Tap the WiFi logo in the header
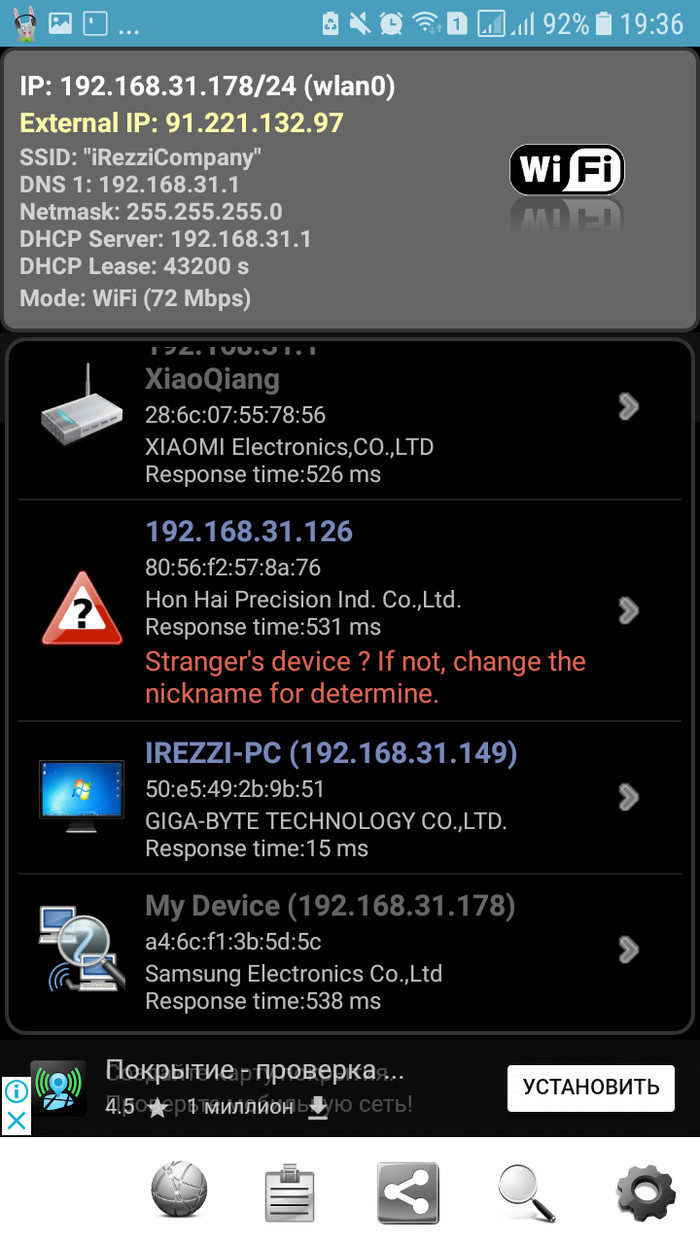Screen dimensions: 700x1244 pyautogui.click(x=567, y=170)
